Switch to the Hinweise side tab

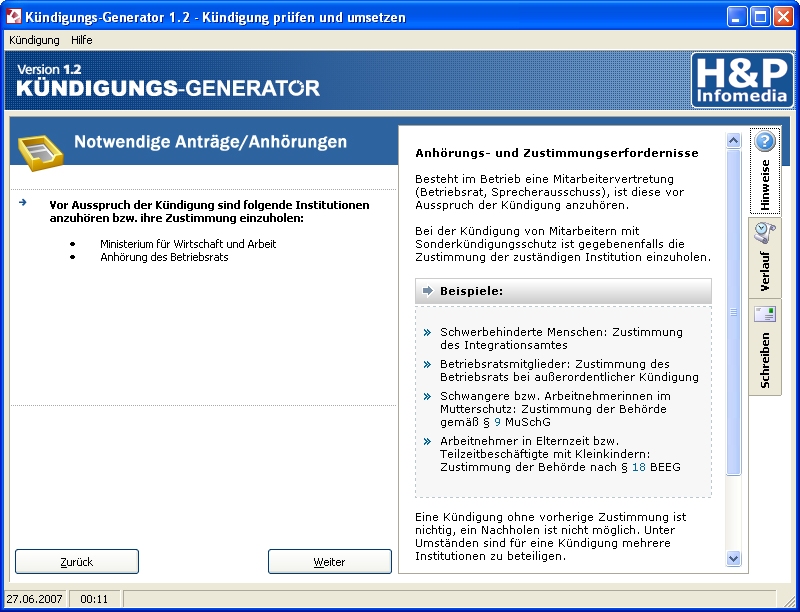point(765,171)
